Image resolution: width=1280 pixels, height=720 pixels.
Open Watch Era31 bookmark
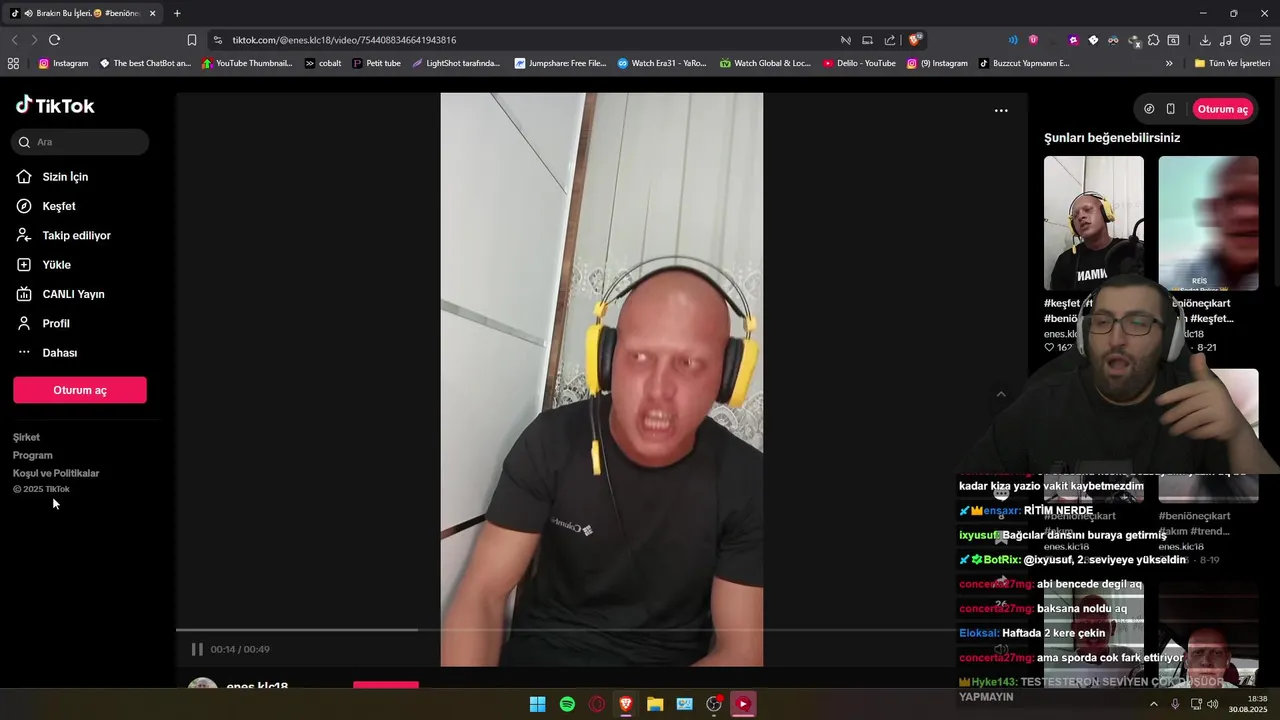pyautogui.click(x=662, y=63)
